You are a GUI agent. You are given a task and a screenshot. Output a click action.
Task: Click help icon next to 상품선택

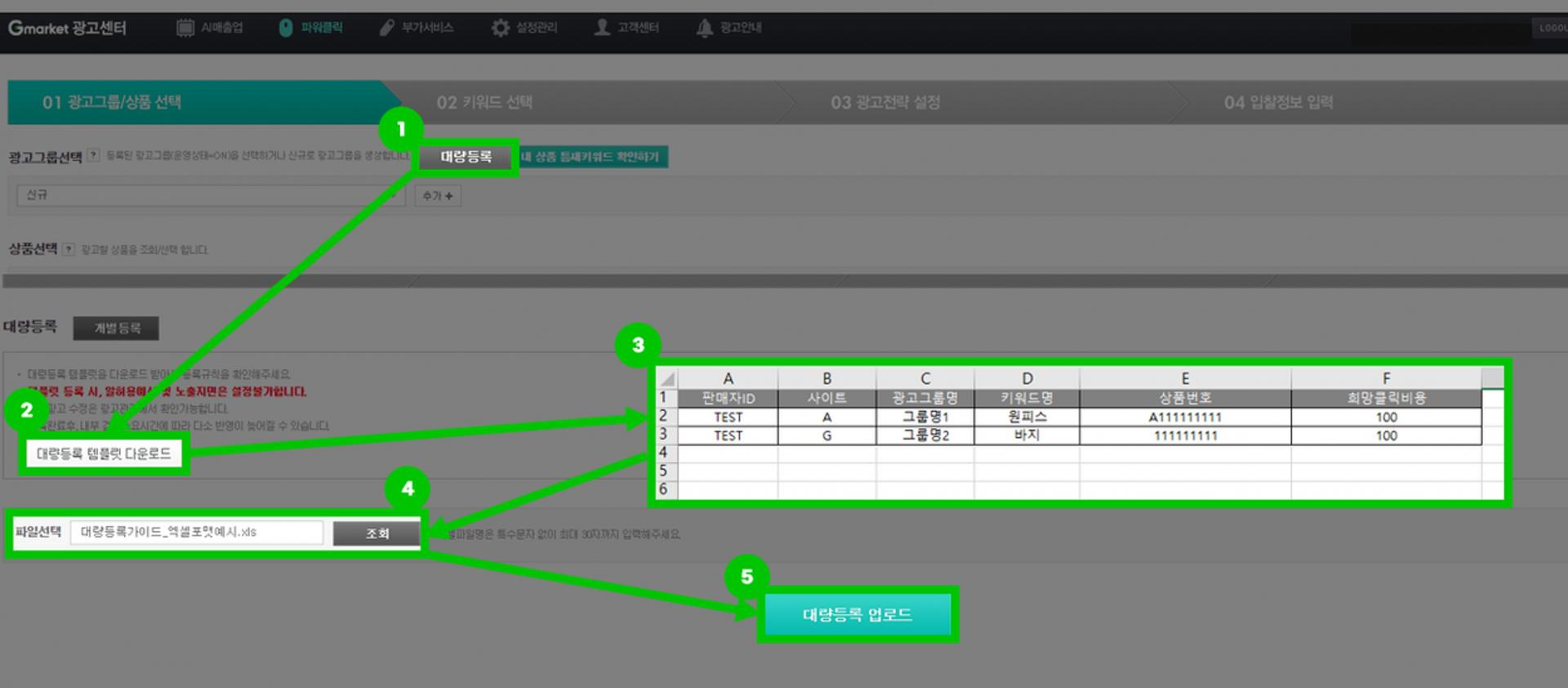69,249
